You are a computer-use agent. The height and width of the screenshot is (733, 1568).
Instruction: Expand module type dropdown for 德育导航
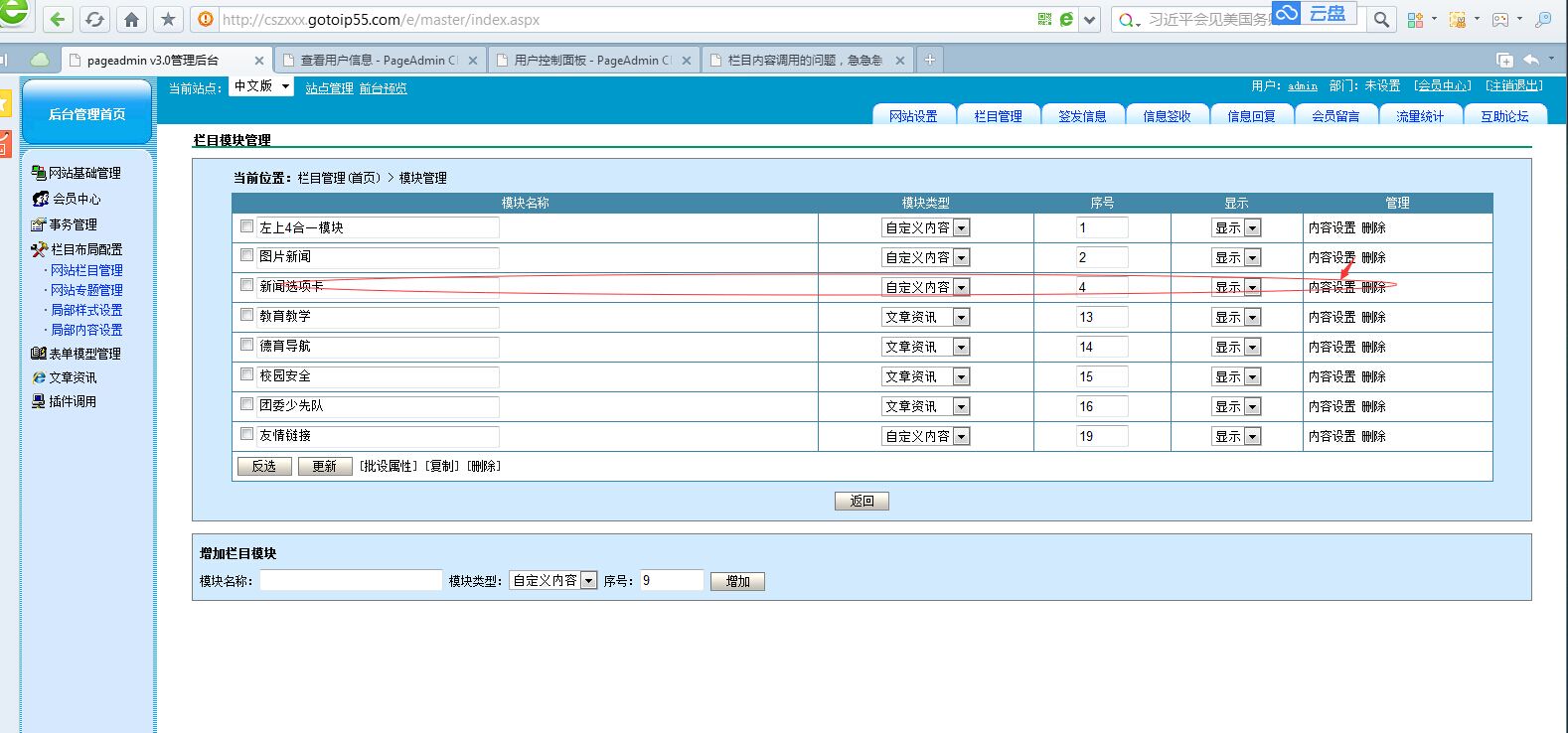pyautogui.click(x=960, y=347)
